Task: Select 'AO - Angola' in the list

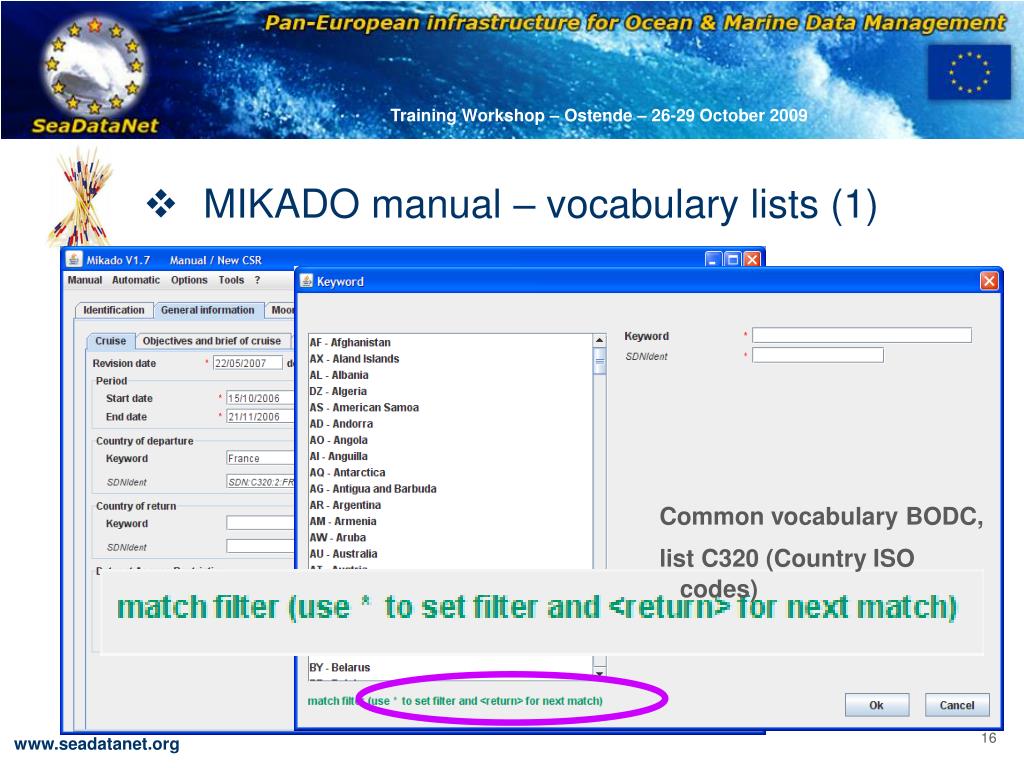Action: (451, 440)
